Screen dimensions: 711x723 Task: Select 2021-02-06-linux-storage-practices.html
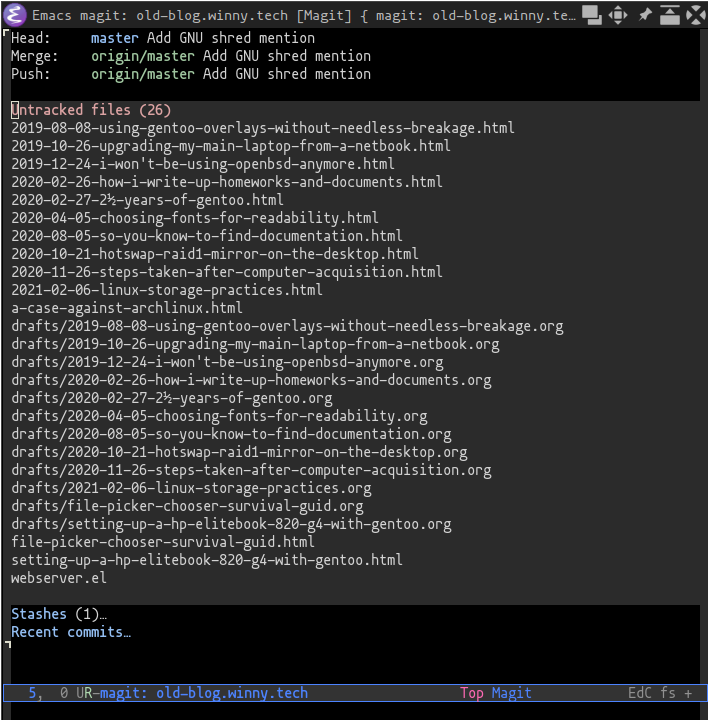(x=167, y=290)
